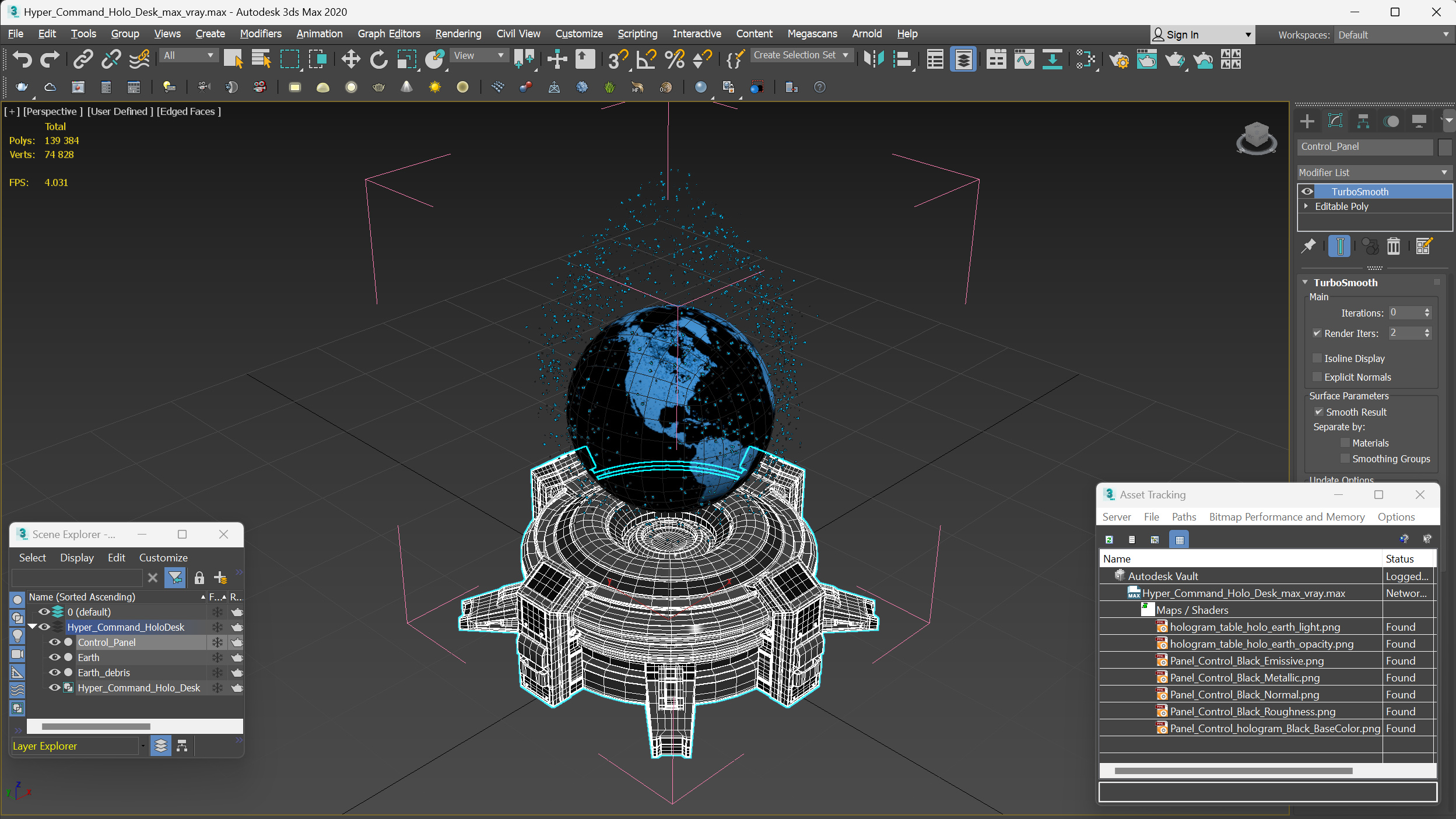Pin the modifier stack
1456x819 pixels.
[x=1308, y=247]
